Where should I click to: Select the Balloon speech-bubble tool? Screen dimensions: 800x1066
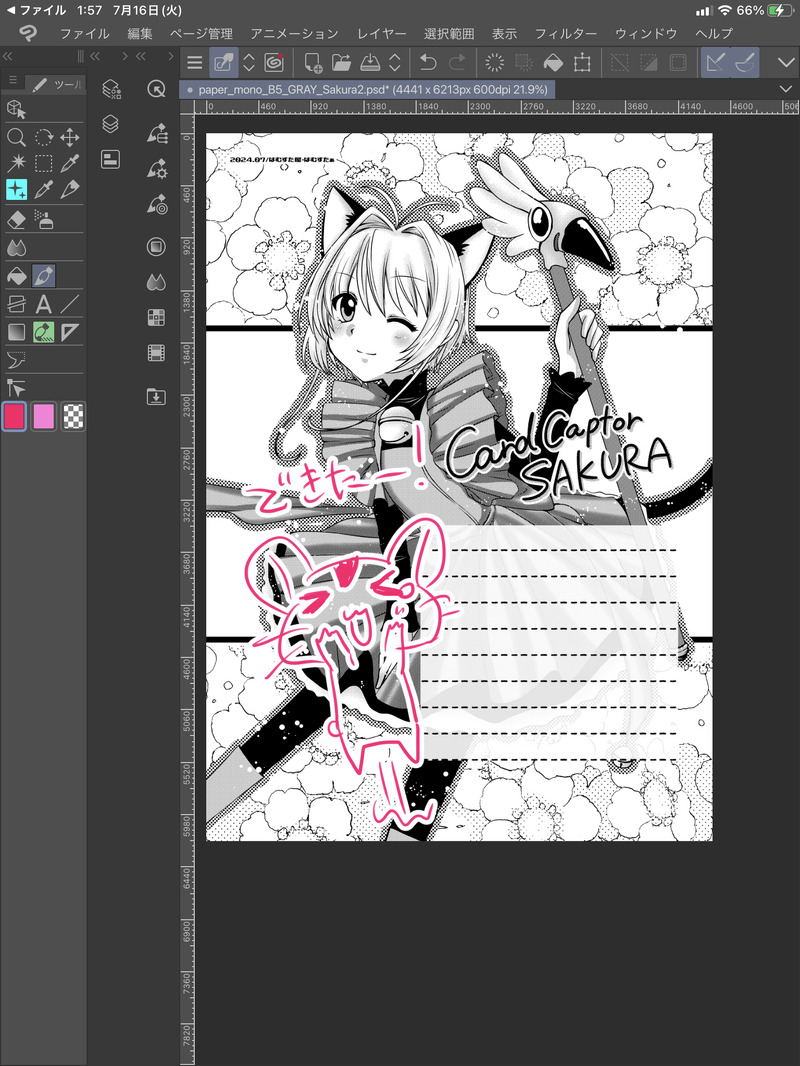16,360
